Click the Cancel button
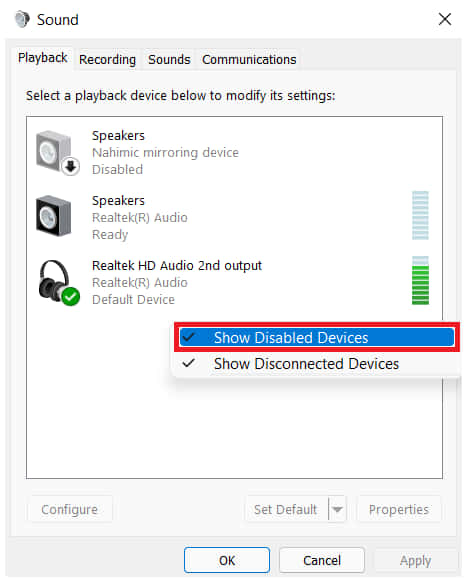467x581 pixels. coord(322,561)
